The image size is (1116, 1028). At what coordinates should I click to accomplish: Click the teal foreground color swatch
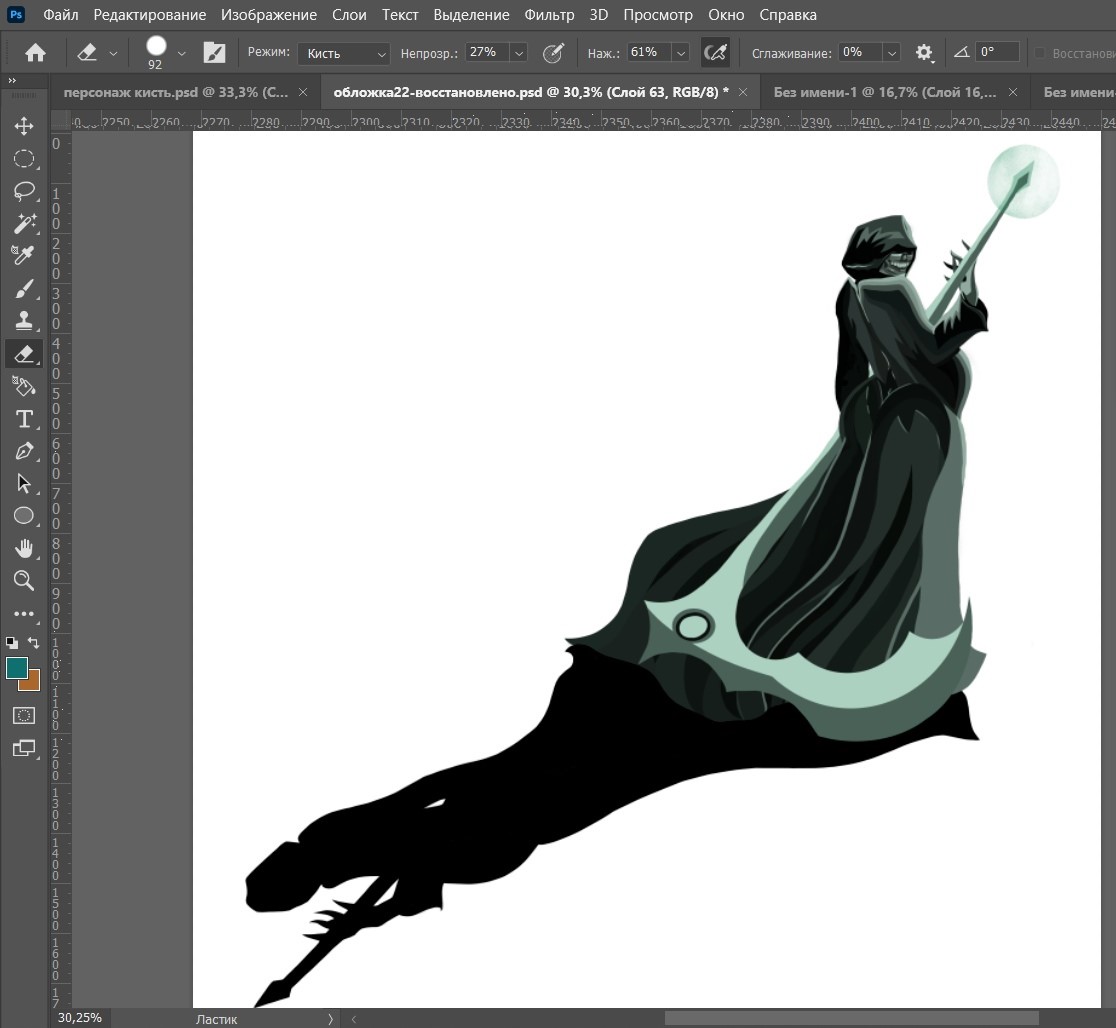tap(16, 668)
